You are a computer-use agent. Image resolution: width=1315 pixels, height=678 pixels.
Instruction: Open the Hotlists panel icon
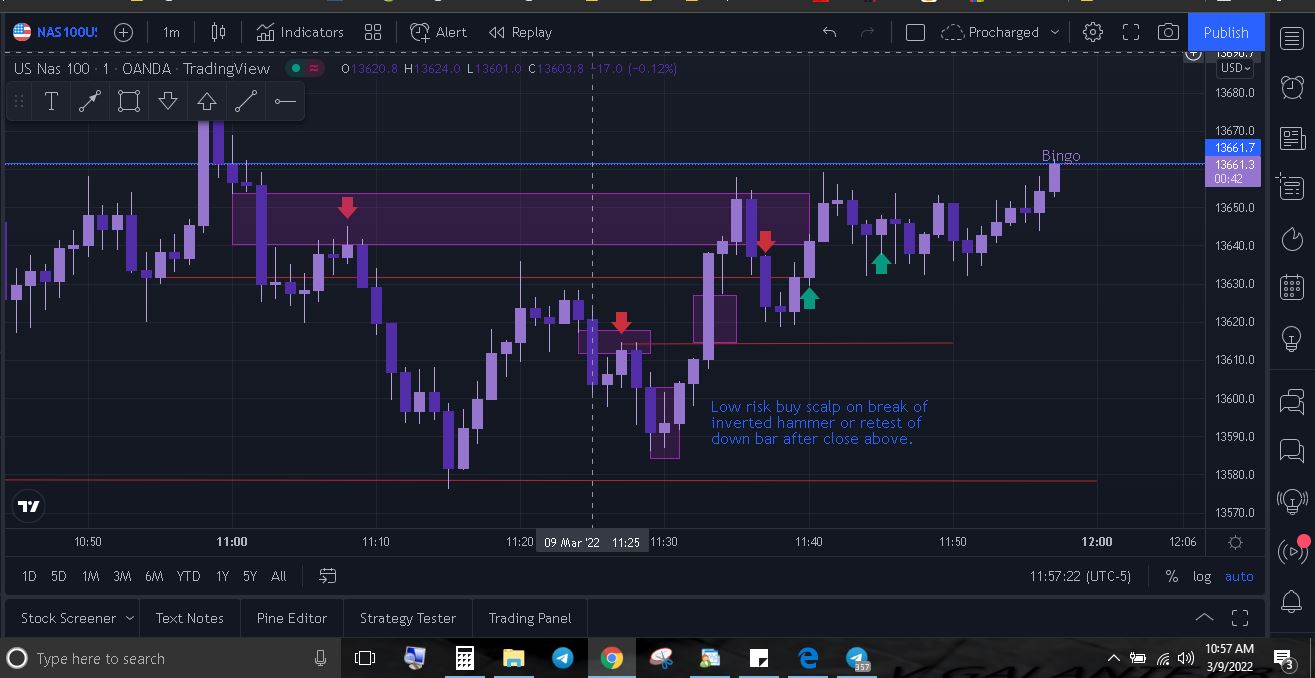tap(1292, 239)
